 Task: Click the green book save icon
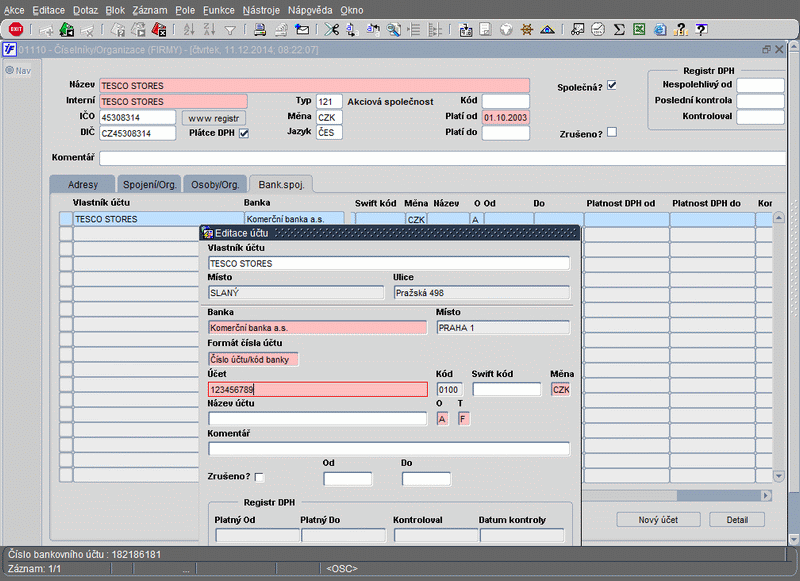click(x=67, y=30)
